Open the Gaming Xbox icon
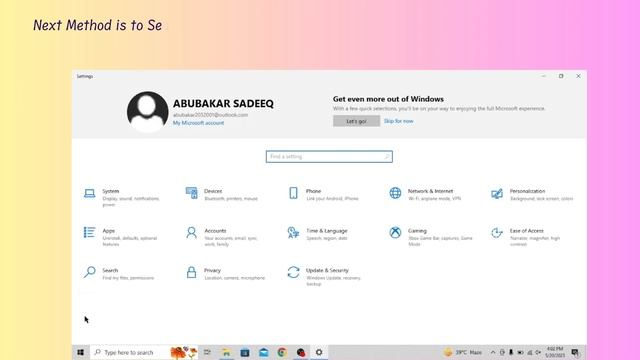Image resolution: width=640 pixels, height=360 pixels. click(x=395, y=233)
